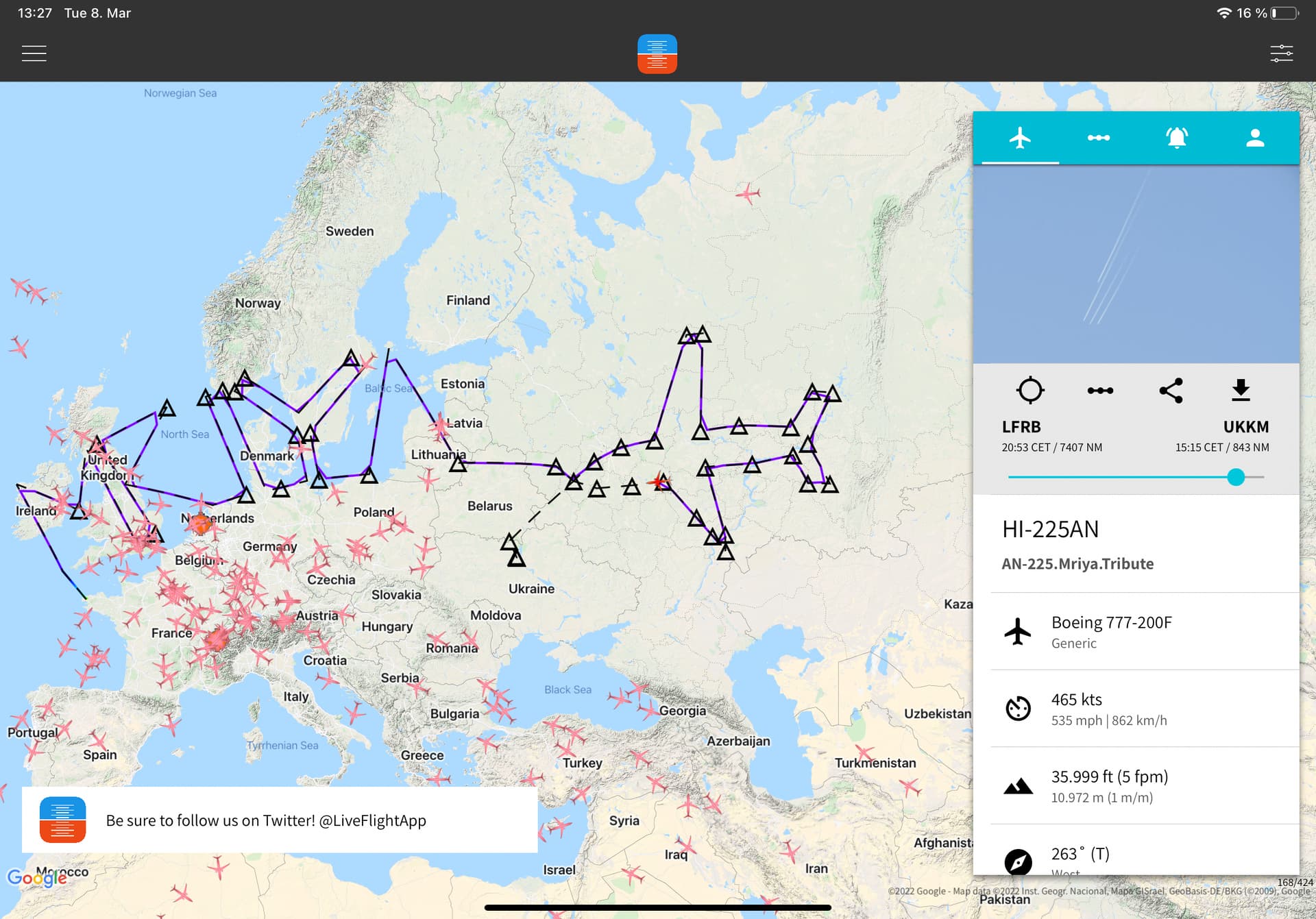The image size is (1316, 919).
Task: Select departure airport LFRB
Action: [1021, 427]
